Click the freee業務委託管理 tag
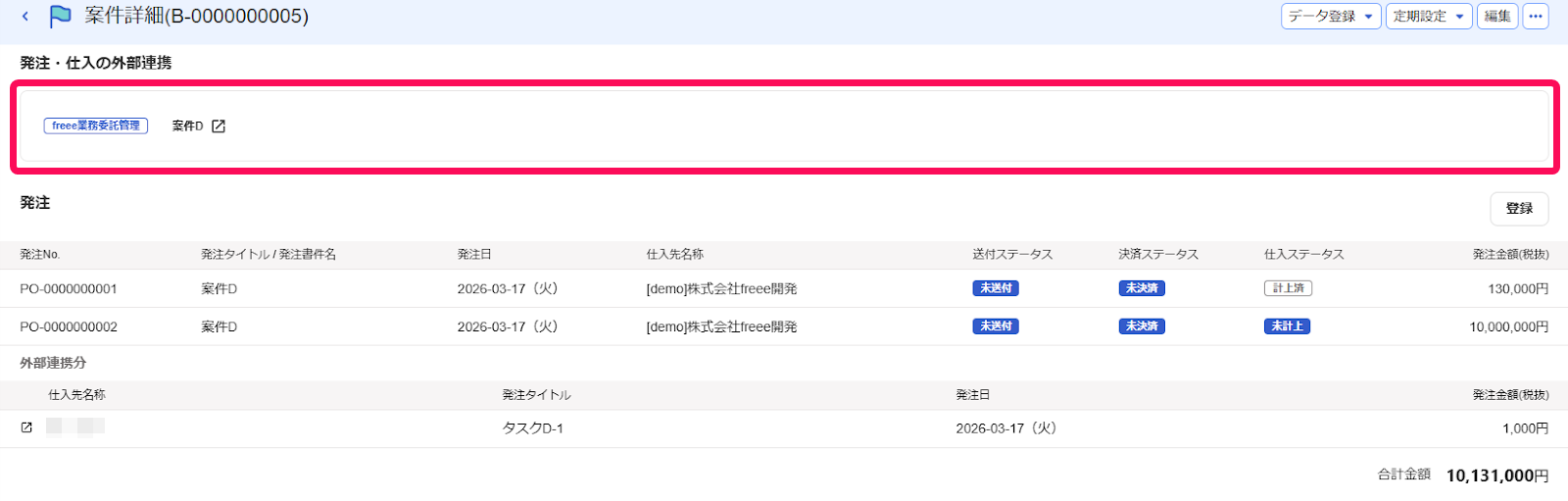The image size is (1568, 501). 96,125
